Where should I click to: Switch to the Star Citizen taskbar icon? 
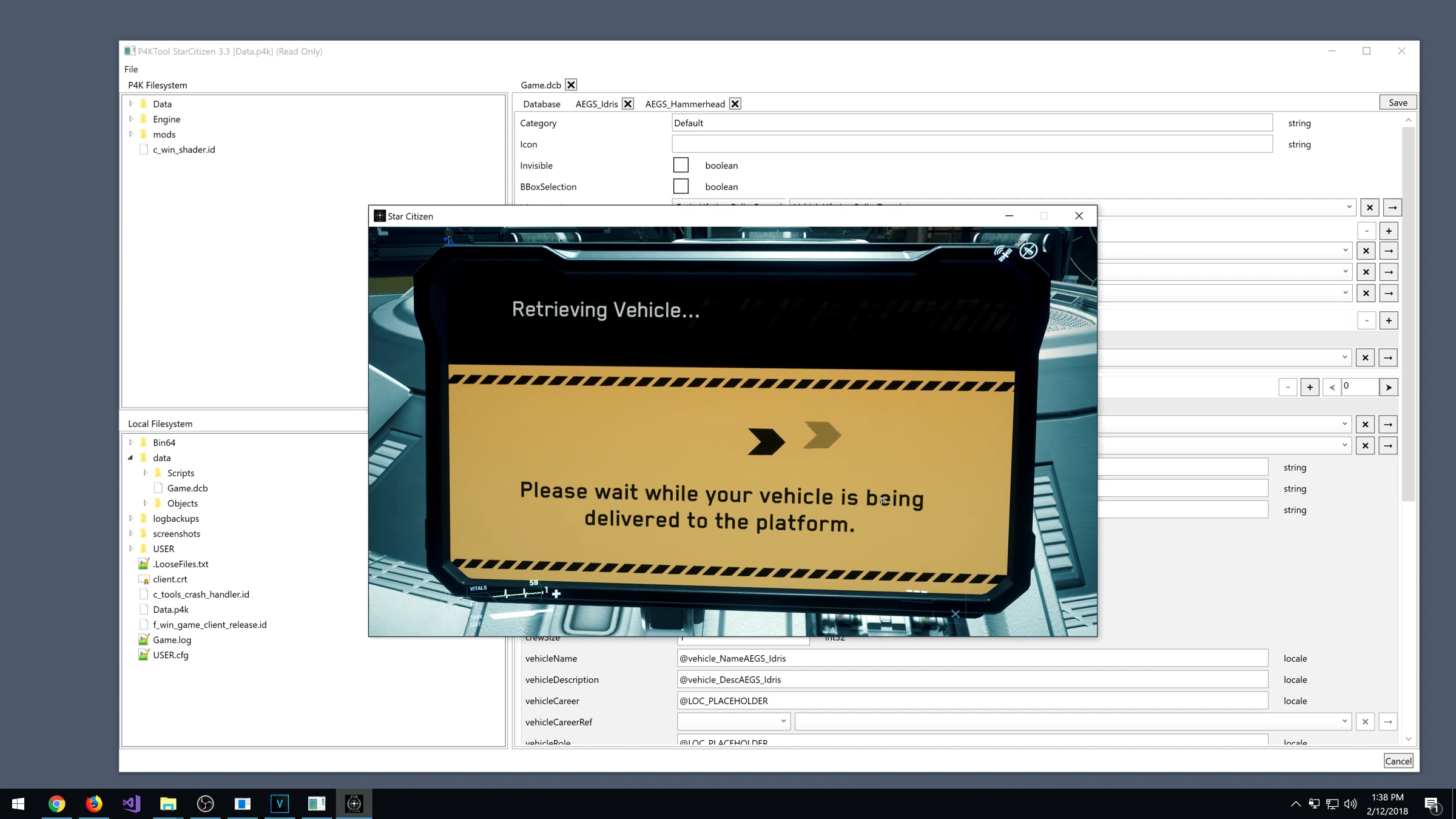pyautogui.click(x=354, y=804)
